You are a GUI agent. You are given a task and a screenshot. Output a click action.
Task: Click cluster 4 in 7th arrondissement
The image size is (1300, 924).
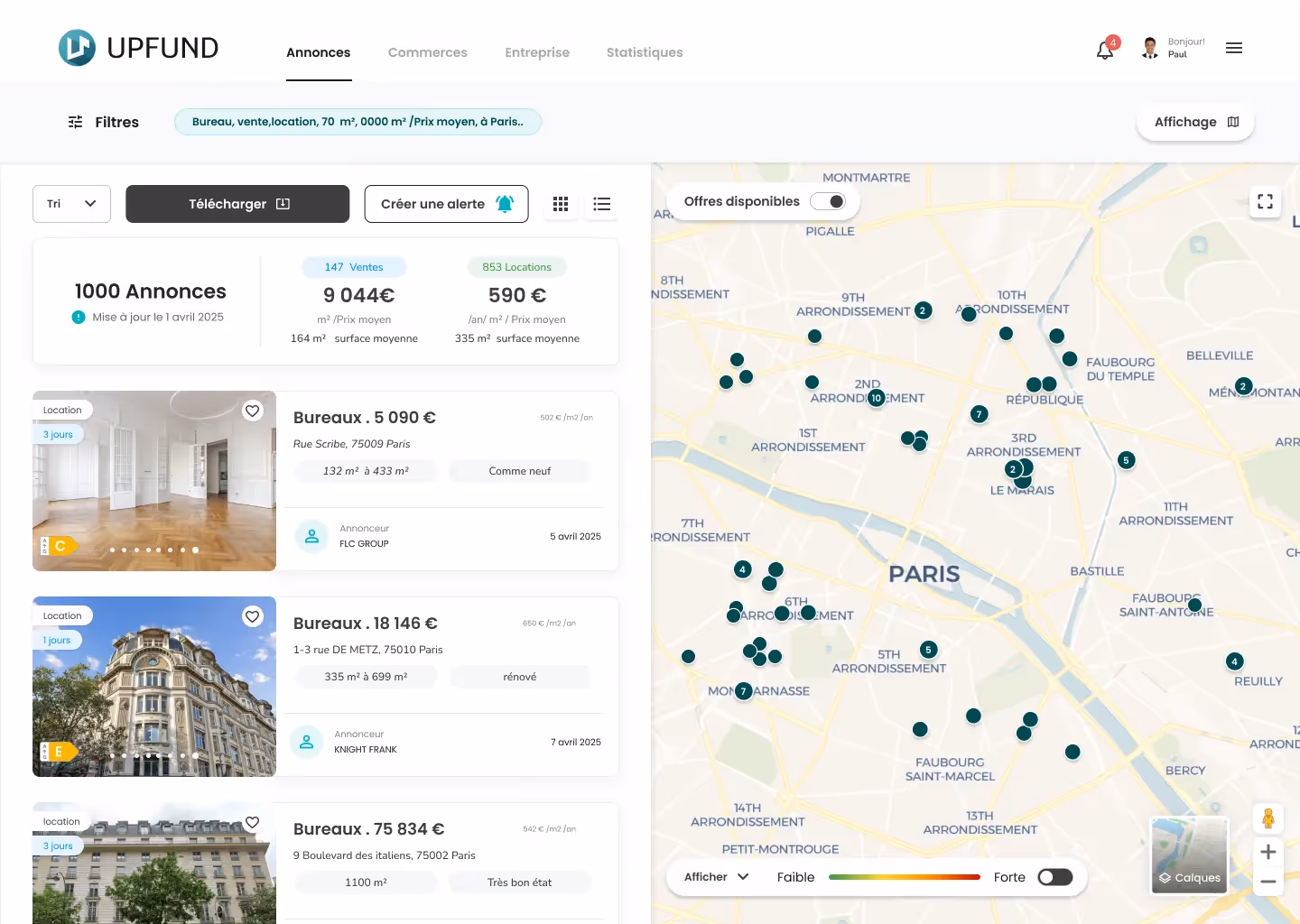tap(742, 569)
